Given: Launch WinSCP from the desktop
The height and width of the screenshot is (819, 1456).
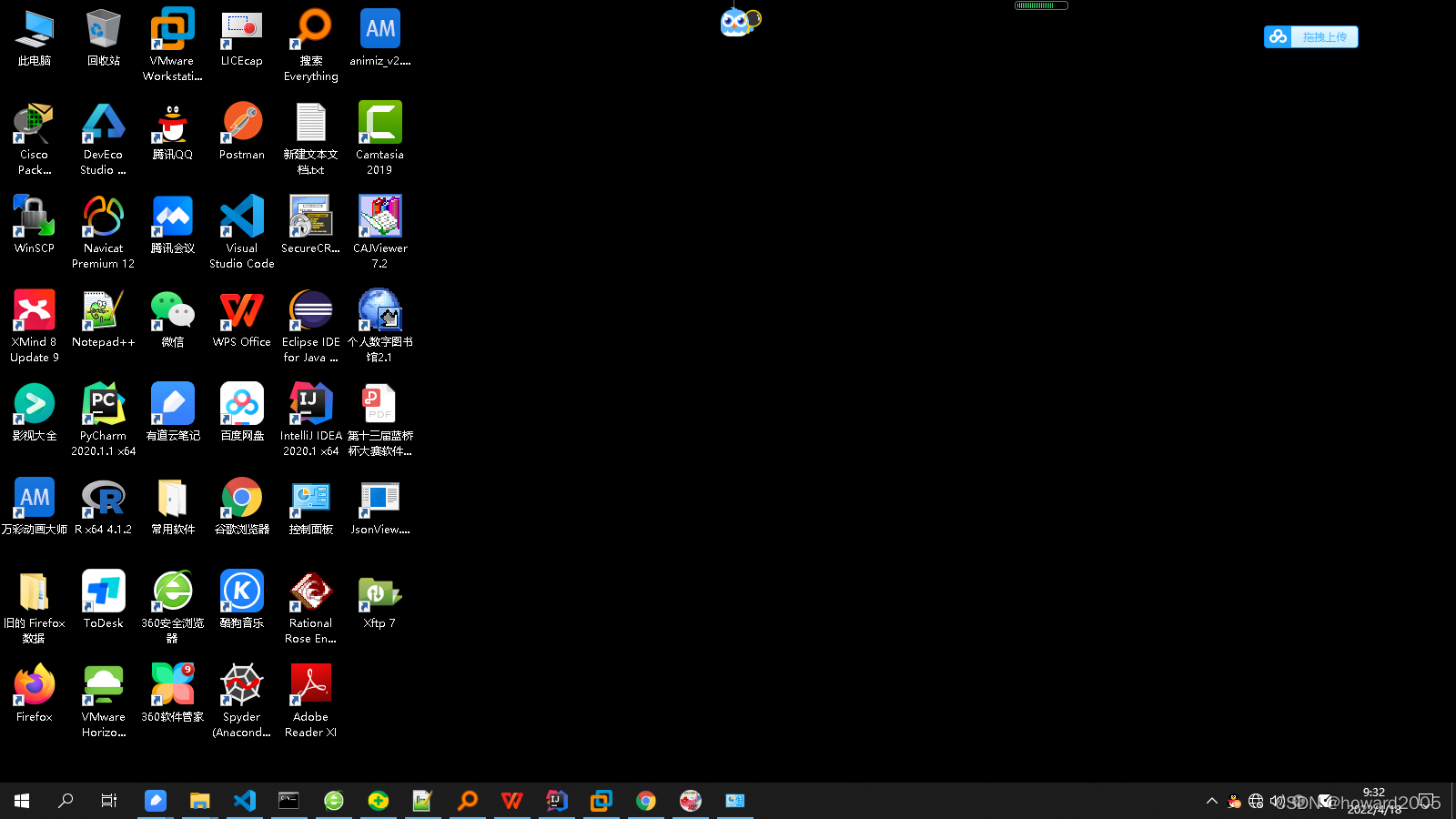Looking at the screenshot, I should pyautogui.click(x=35, y=224).
